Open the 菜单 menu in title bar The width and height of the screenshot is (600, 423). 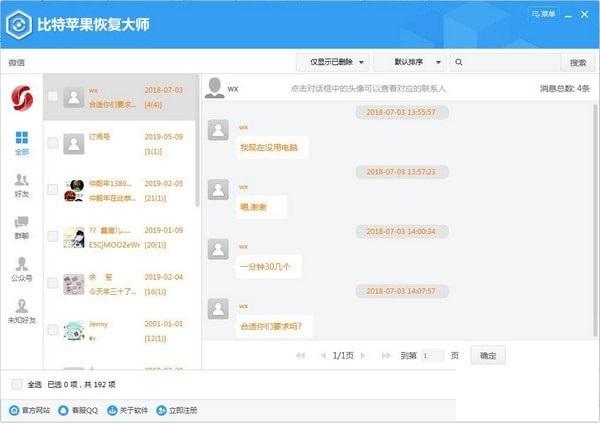point(543,14)
